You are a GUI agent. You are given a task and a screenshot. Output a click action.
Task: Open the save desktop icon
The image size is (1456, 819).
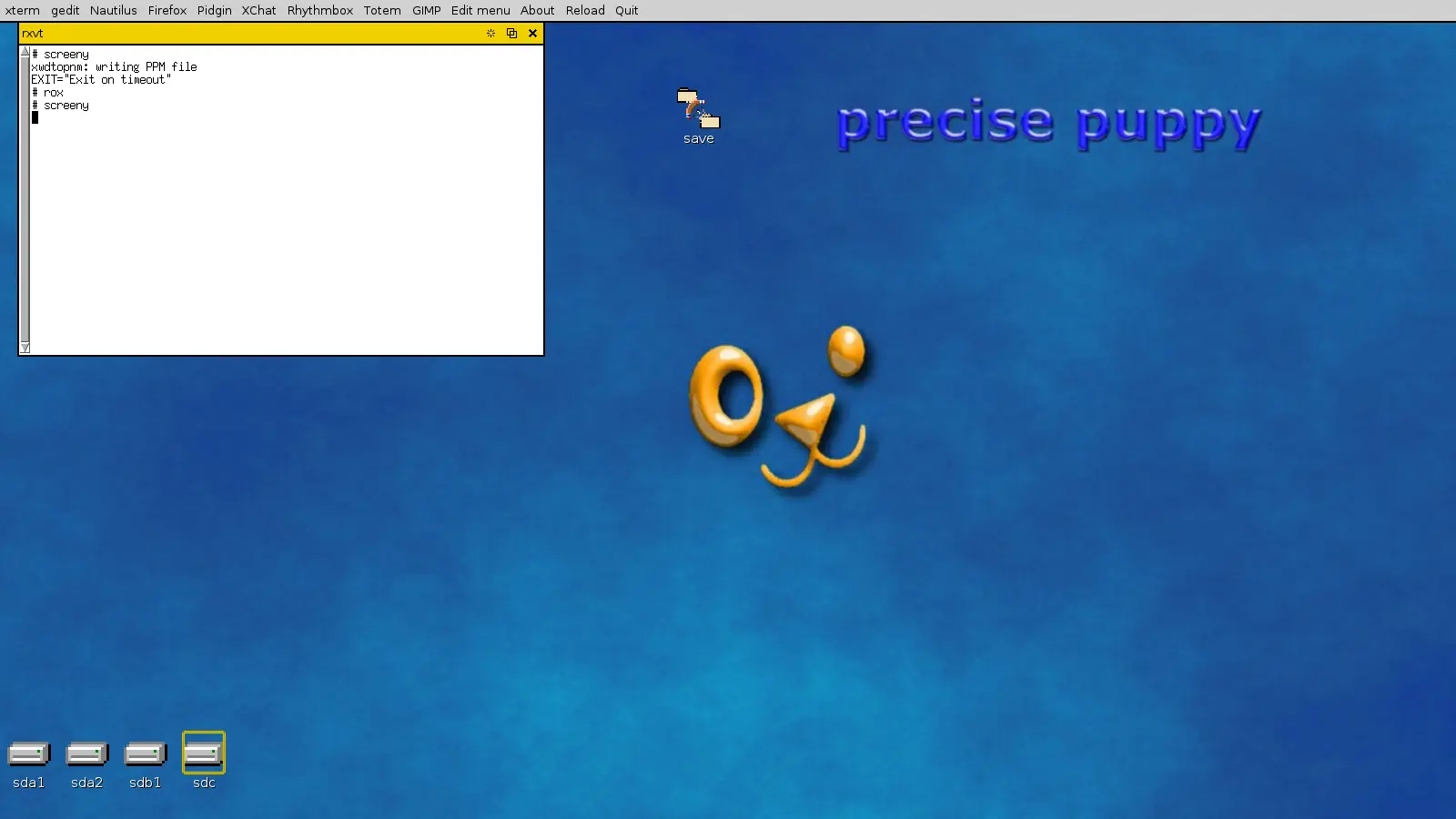(x=698, y=109)
